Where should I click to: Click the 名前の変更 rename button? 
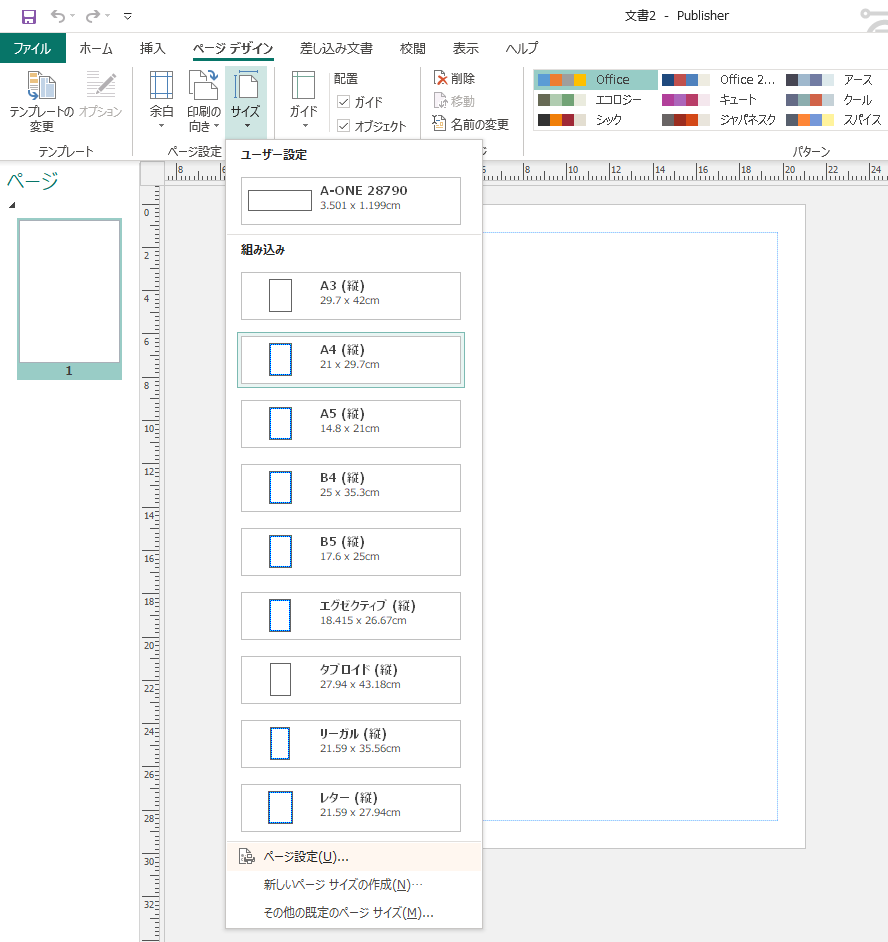pyautogui.click(x=470, y=124)
